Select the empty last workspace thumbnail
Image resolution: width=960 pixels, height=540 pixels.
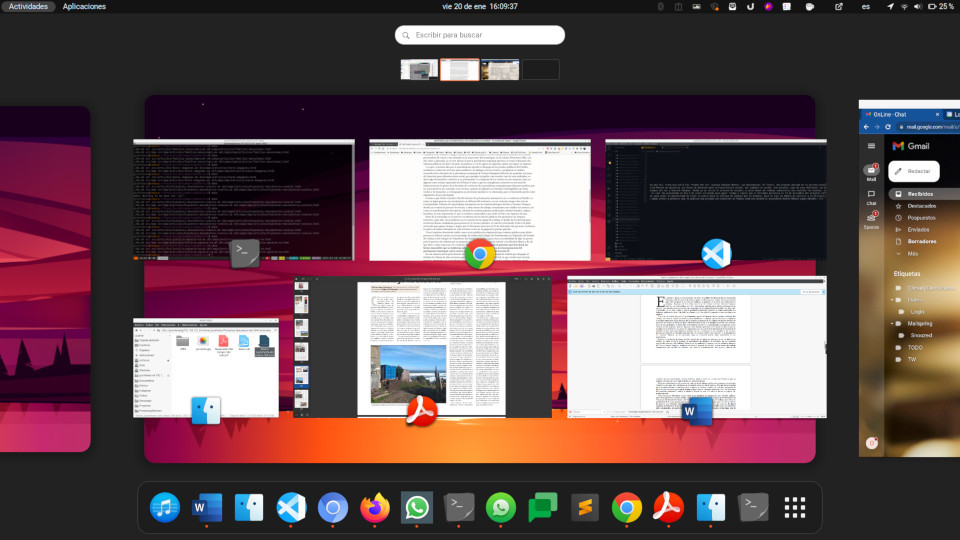click(541, 69)
